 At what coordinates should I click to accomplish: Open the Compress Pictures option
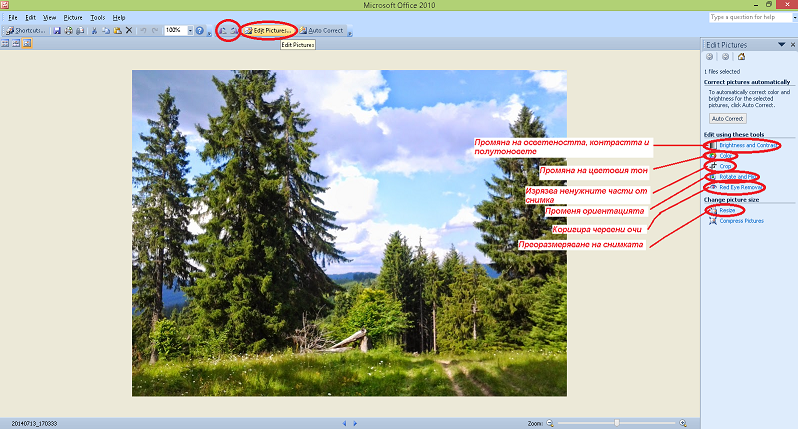pyautogui.click(x=741, y=220)
